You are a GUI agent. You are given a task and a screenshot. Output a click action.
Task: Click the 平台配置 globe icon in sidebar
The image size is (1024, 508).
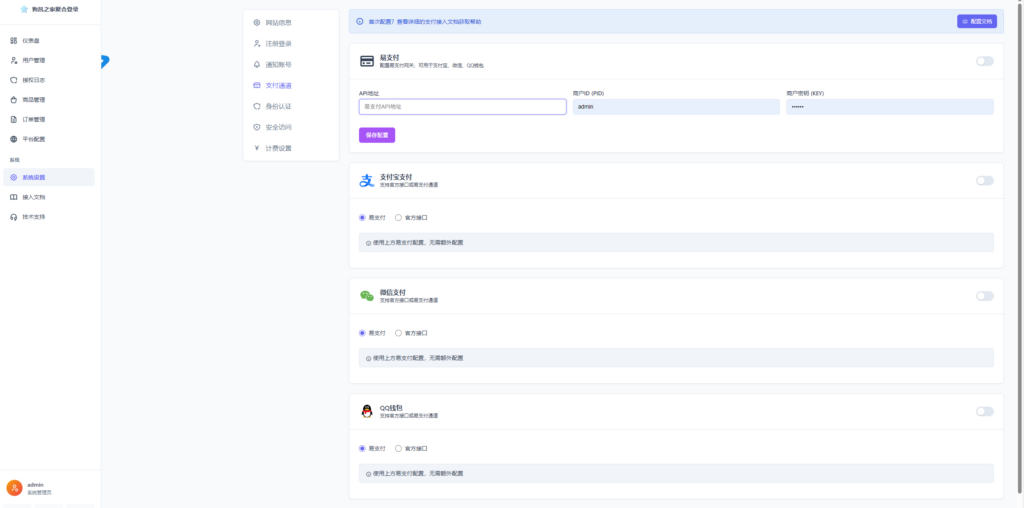tap(14, 139)
